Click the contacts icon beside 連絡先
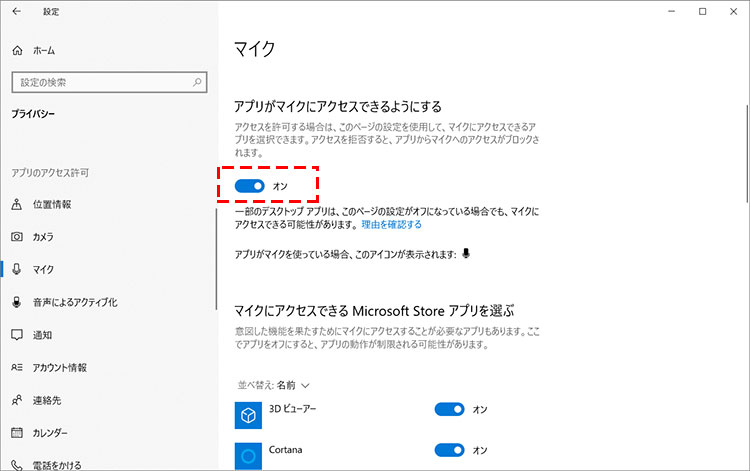 [x=17, y=400]
